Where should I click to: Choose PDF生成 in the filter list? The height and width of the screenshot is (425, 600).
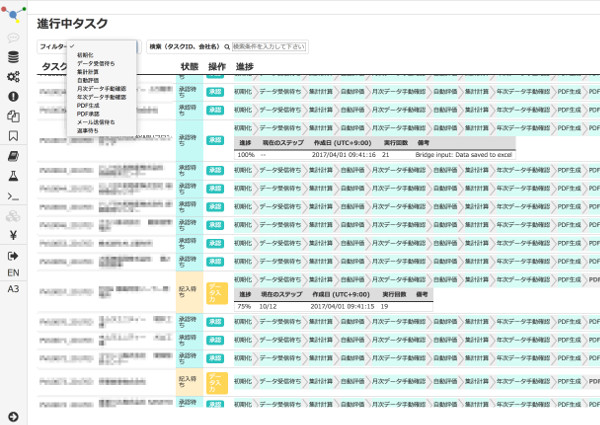click(x=88, y=106)
